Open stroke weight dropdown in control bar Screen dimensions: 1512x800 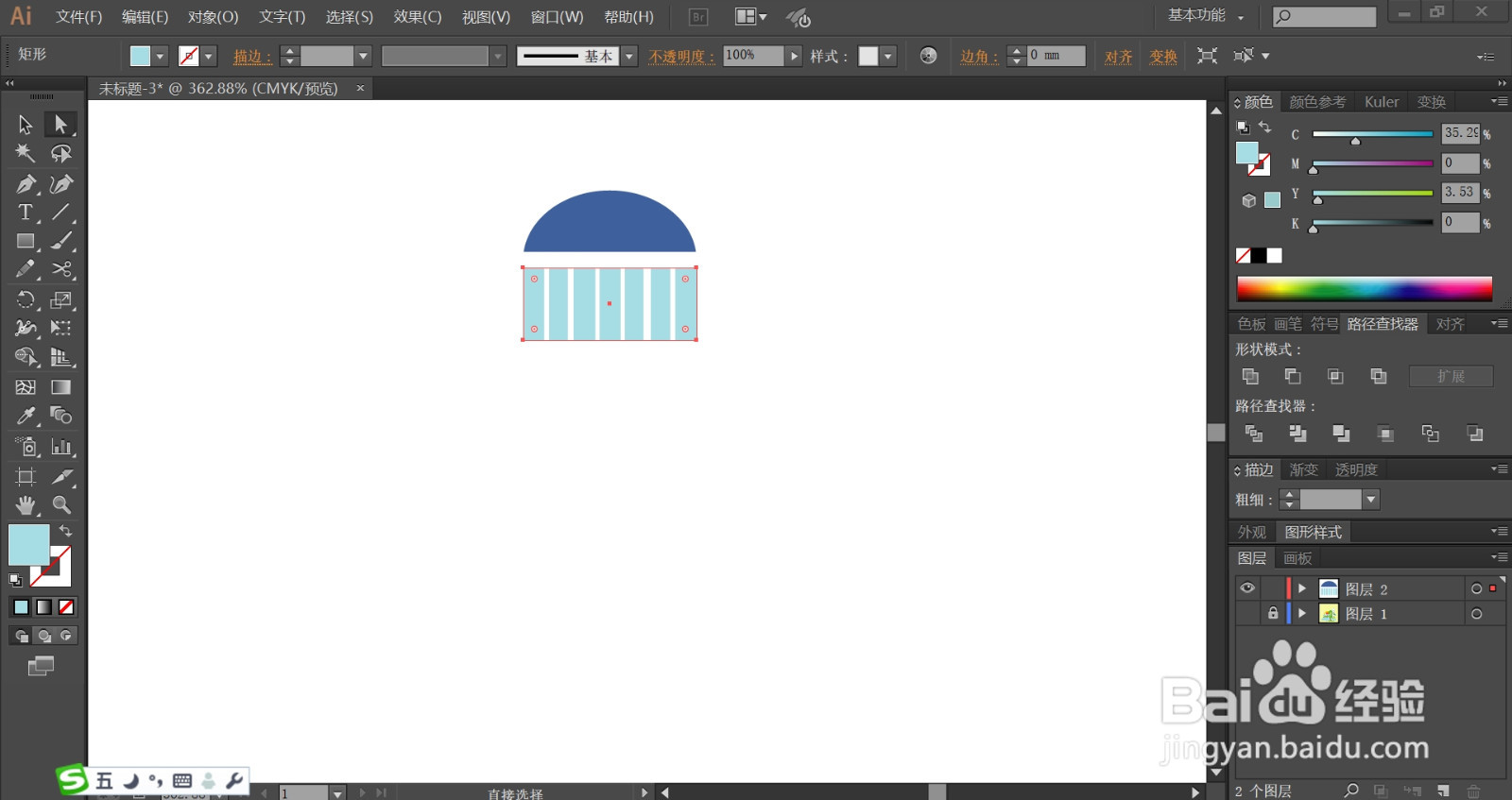coord(363,57)
